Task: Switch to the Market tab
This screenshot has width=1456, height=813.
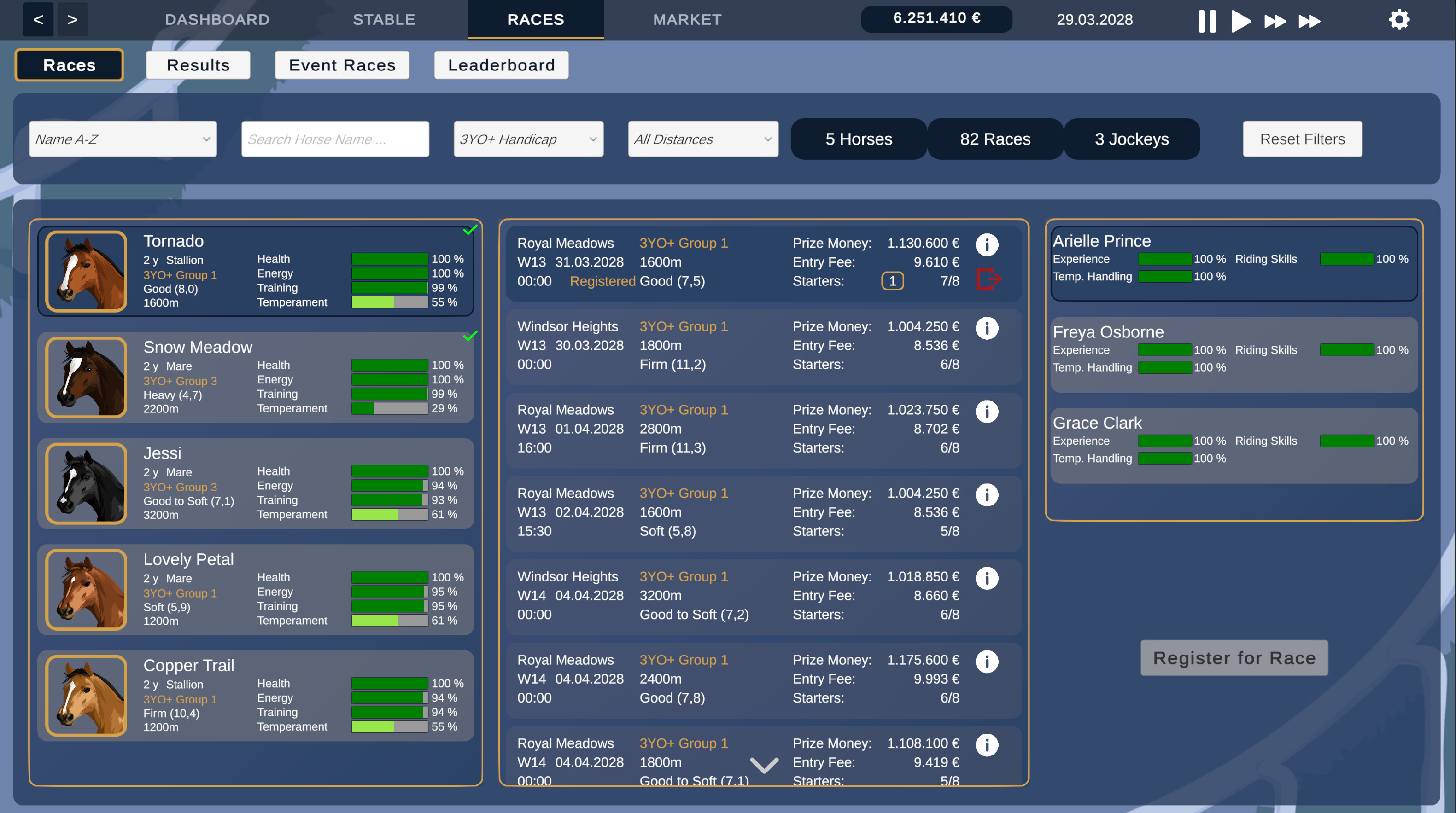Action: [686, 19]
